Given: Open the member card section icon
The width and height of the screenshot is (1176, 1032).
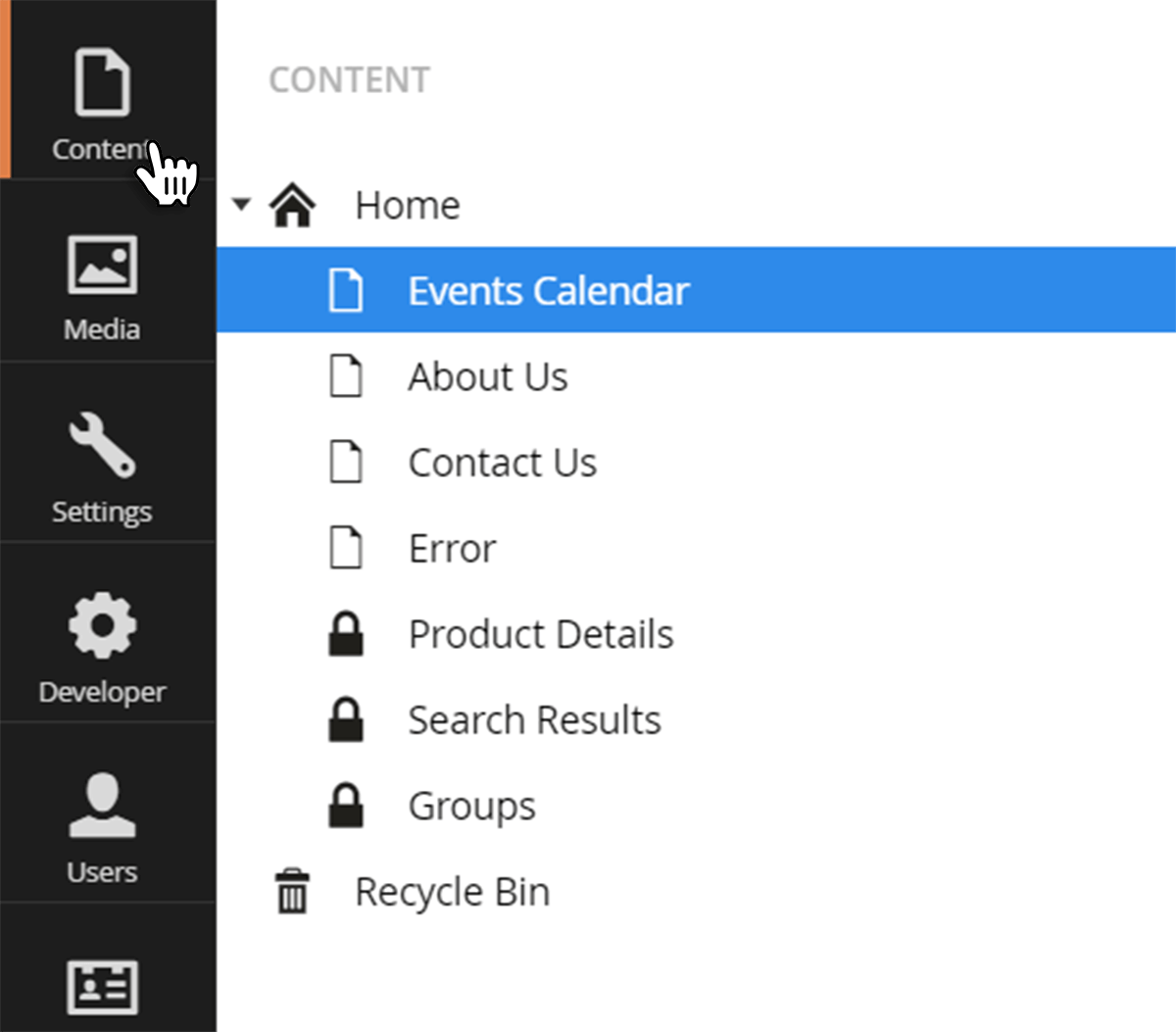Looking at the screenshot, I should [x=102, y=987].
